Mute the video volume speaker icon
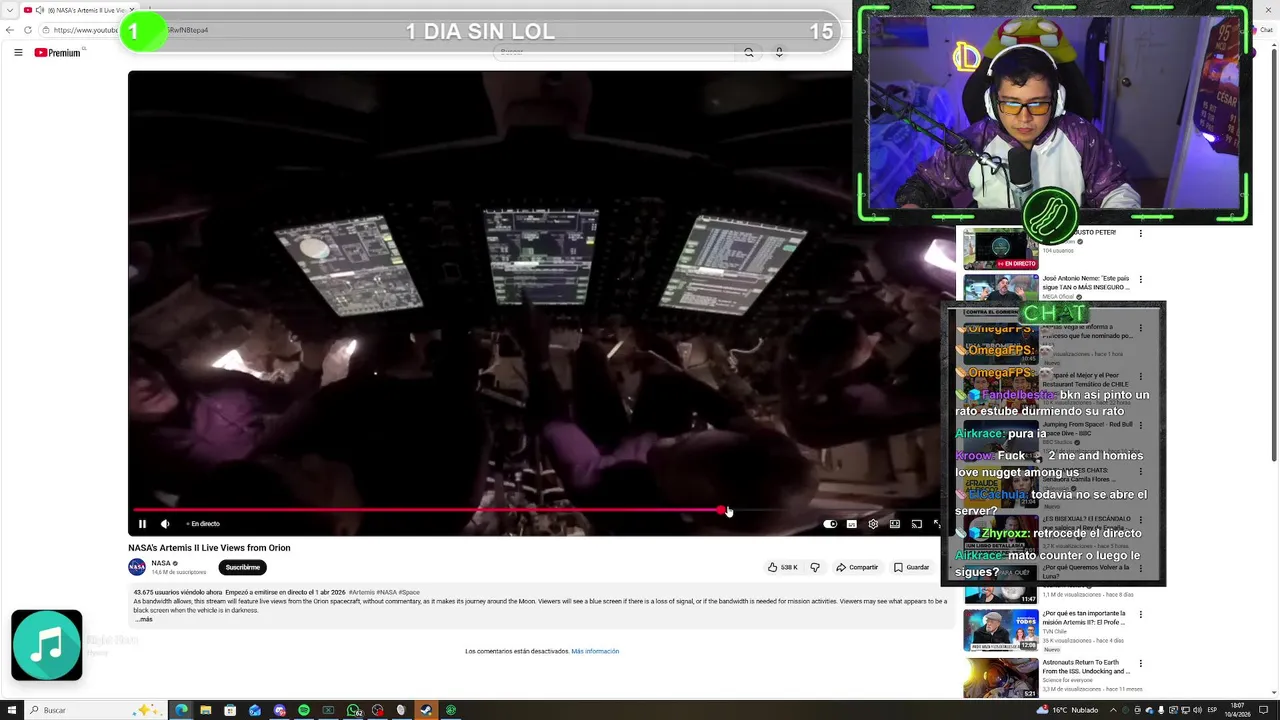This screenshot has height=720, width=1280. click(x=165, y=524)
